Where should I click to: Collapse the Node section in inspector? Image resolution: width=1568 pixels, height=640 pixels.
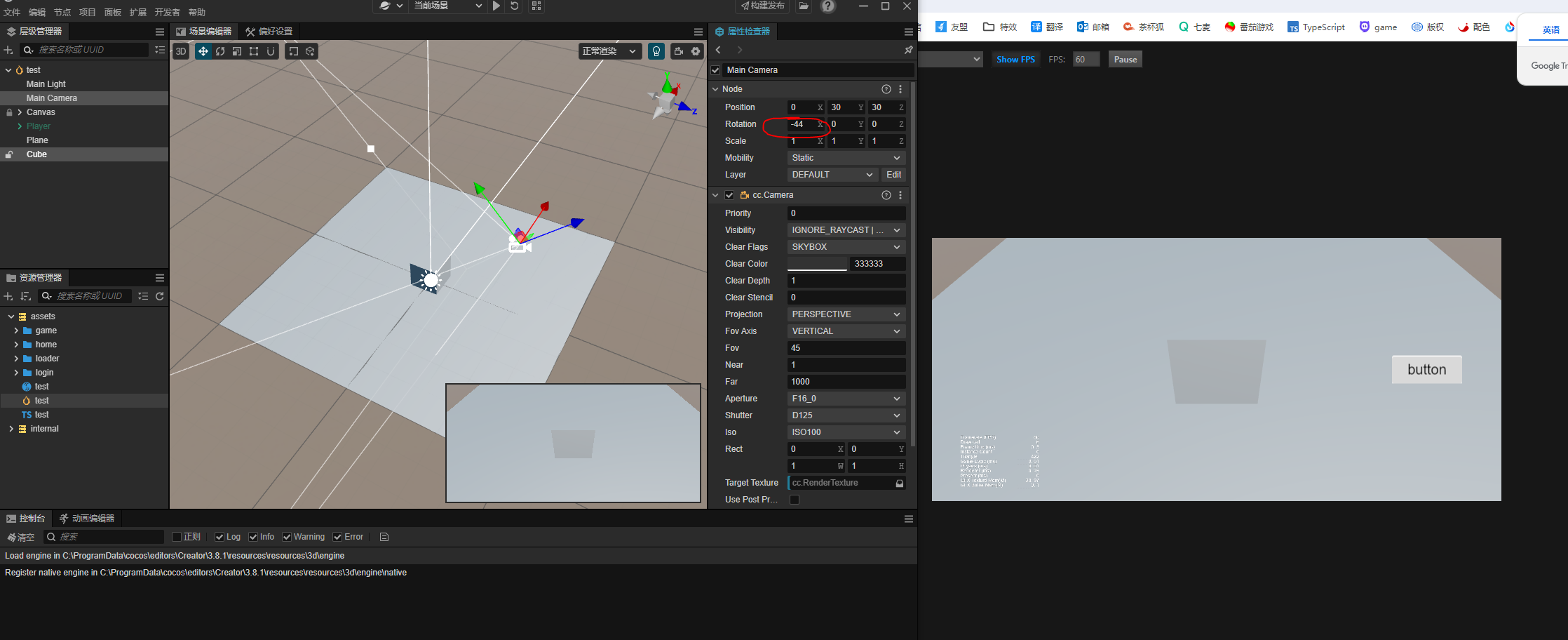click(715, 89)
